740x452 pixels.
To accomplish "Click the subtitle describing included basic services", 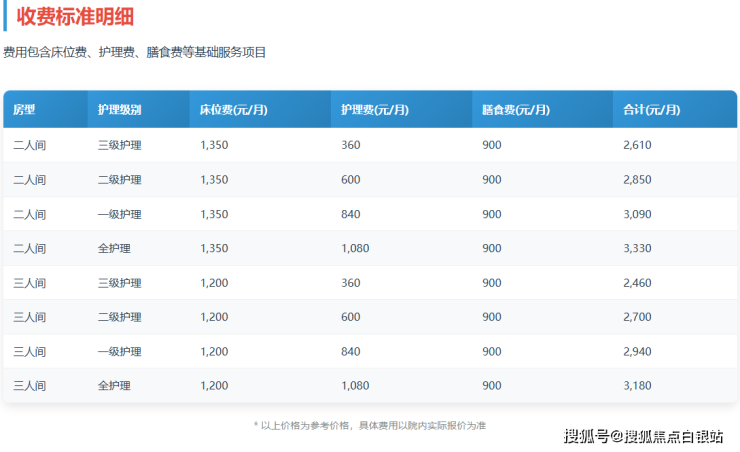I will (135, 52).
